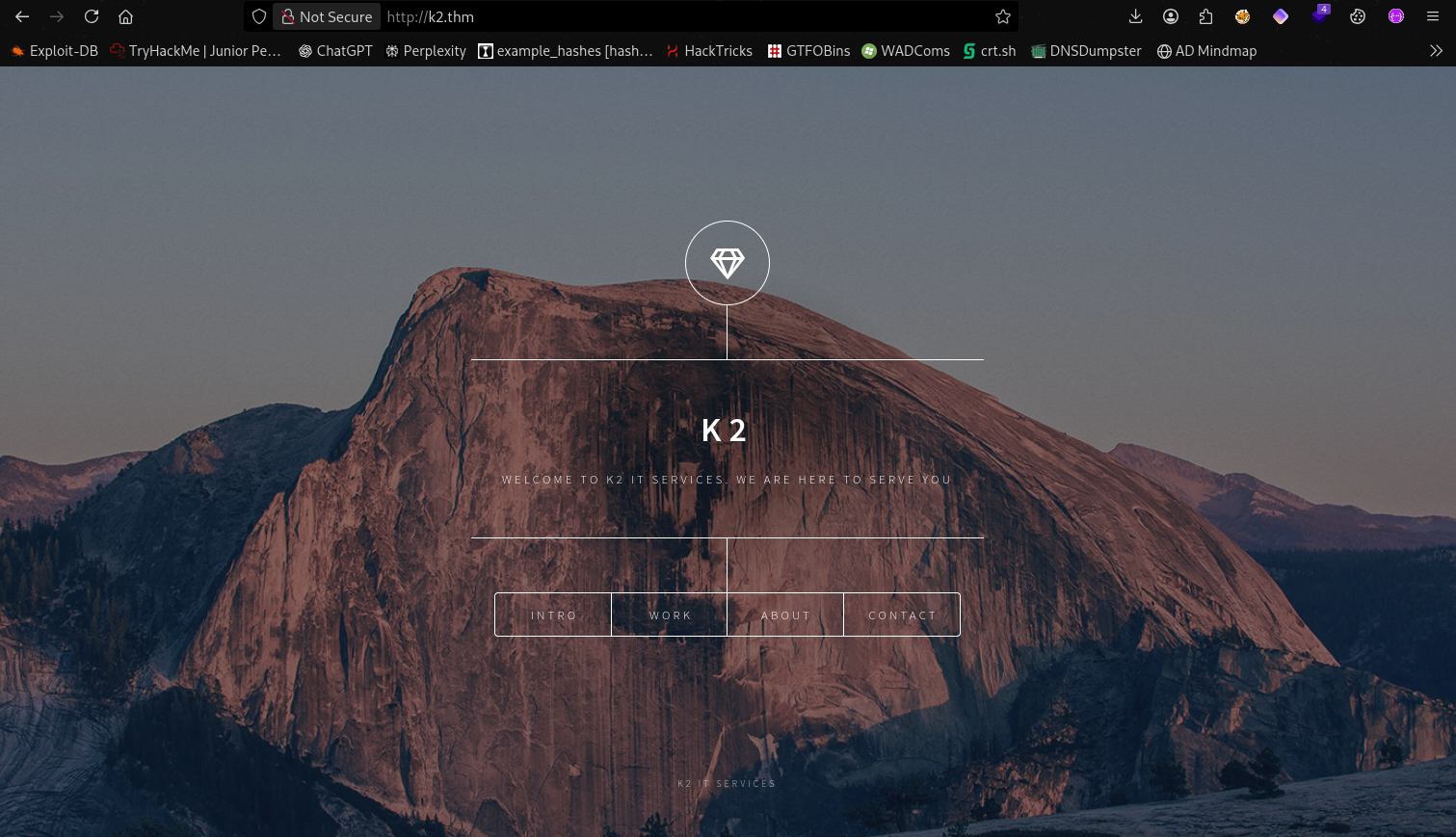The width and height of the screenshot is (1456, 837).
Task: Show more bookmarks with the double chevron
Action: click(1436, 51)
